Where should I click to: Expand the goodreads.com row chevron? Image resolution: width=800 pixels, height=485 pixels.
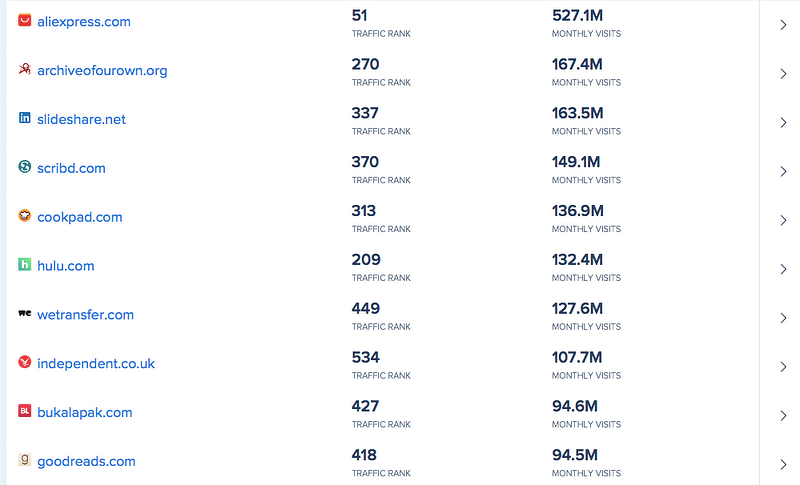pos(783,465)
